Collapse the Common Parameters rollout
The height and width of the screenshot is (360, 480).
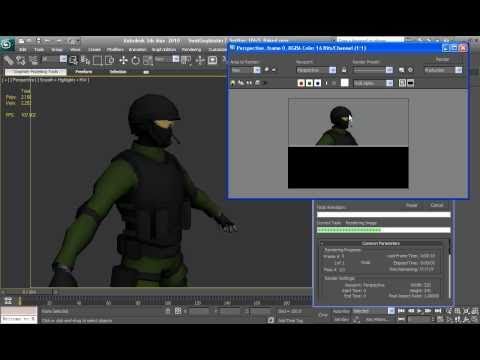point(381,243)
